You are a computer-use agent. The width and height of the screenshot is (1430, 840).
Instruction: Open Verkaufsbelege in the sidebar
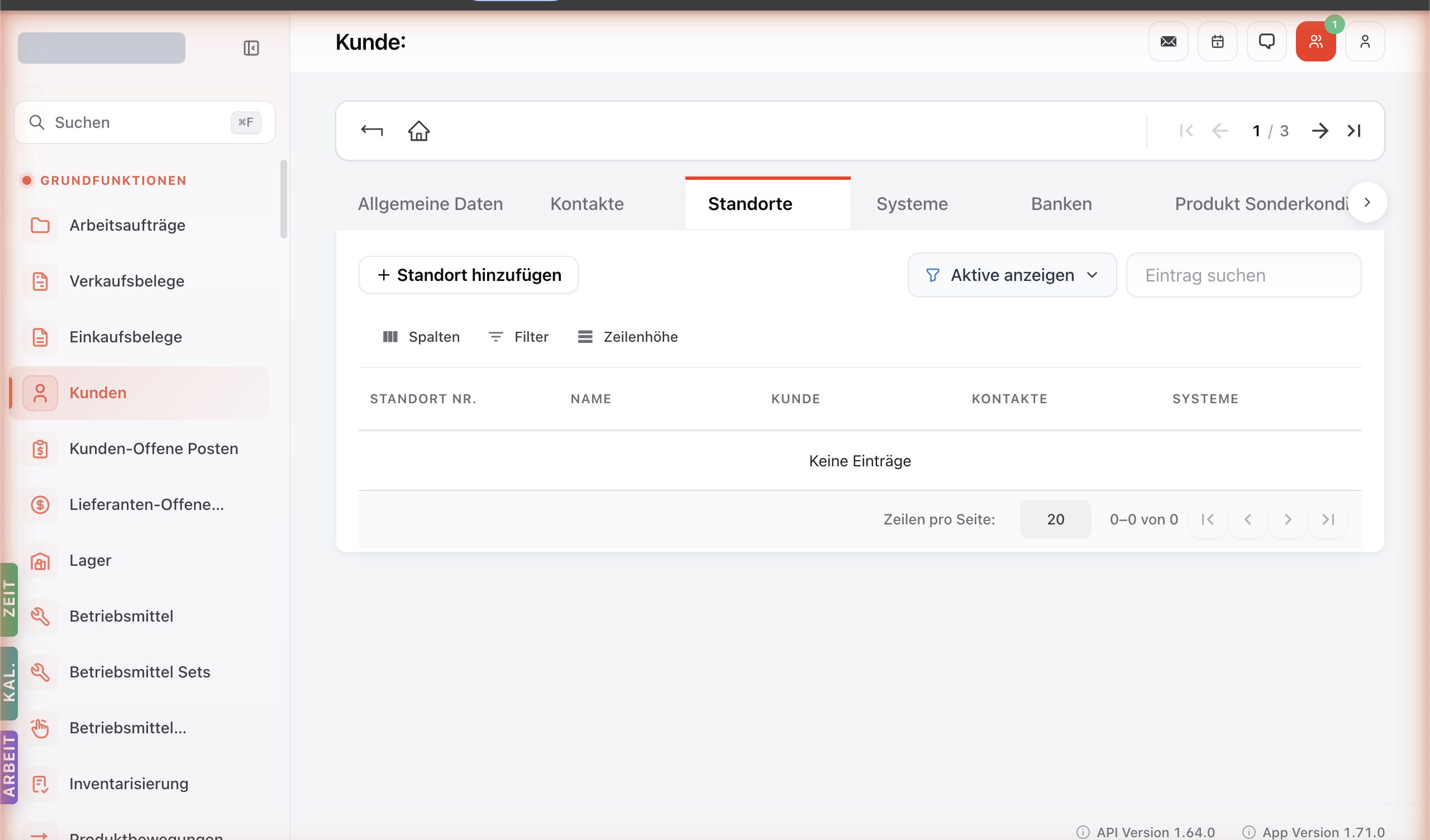(139, 281)
